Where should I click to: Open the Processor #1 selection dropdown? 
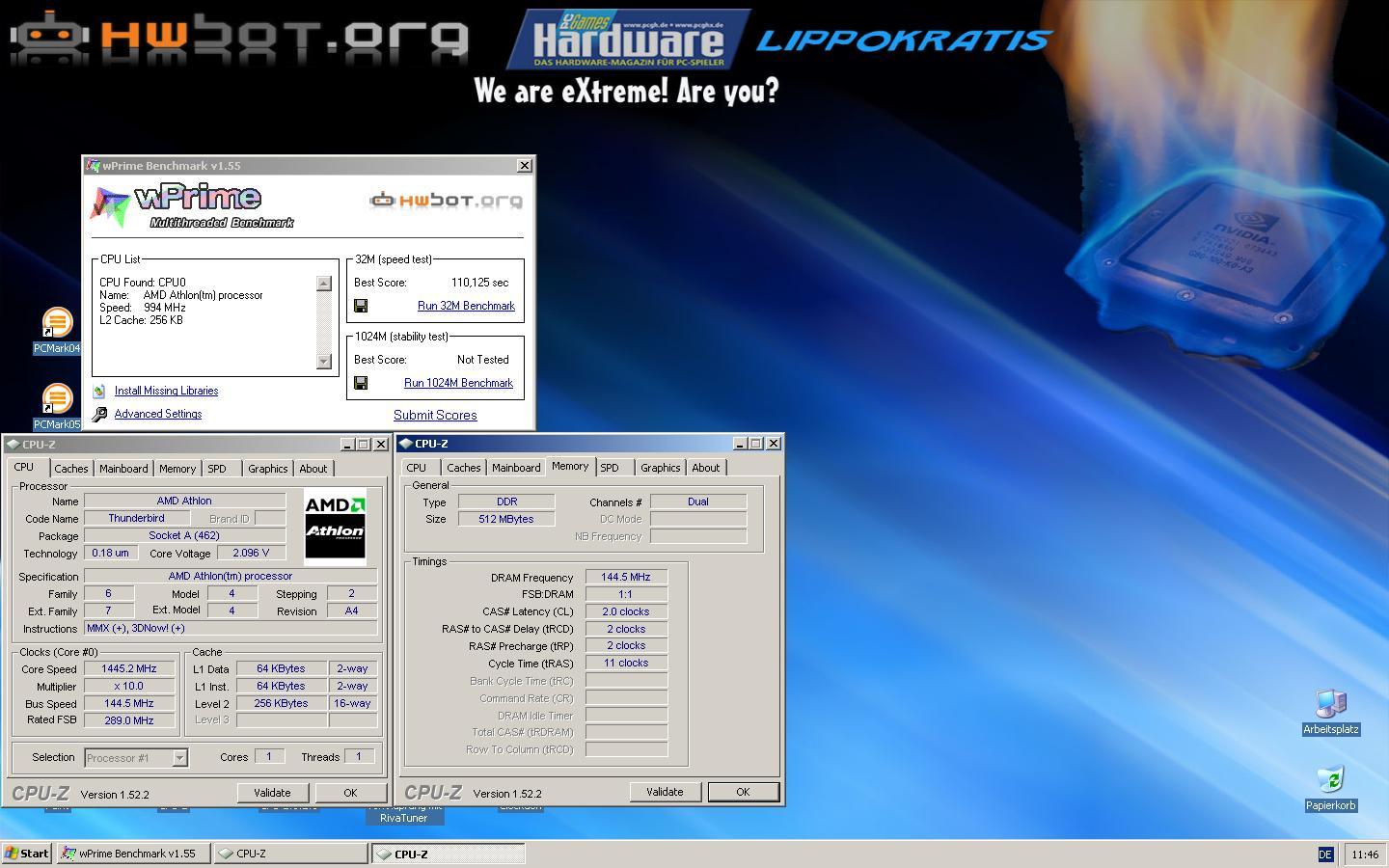click(x=179, y=758)
